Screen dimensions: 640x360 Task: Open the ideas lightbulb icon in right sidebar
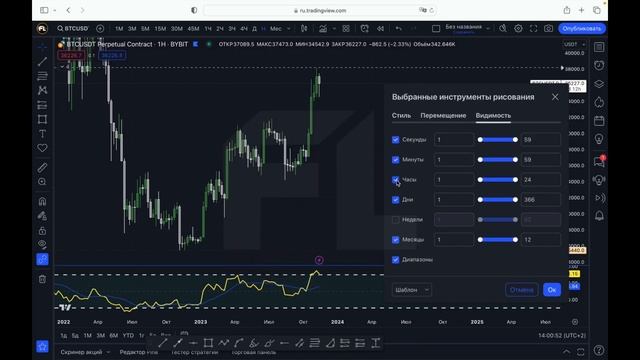[599, 139]
